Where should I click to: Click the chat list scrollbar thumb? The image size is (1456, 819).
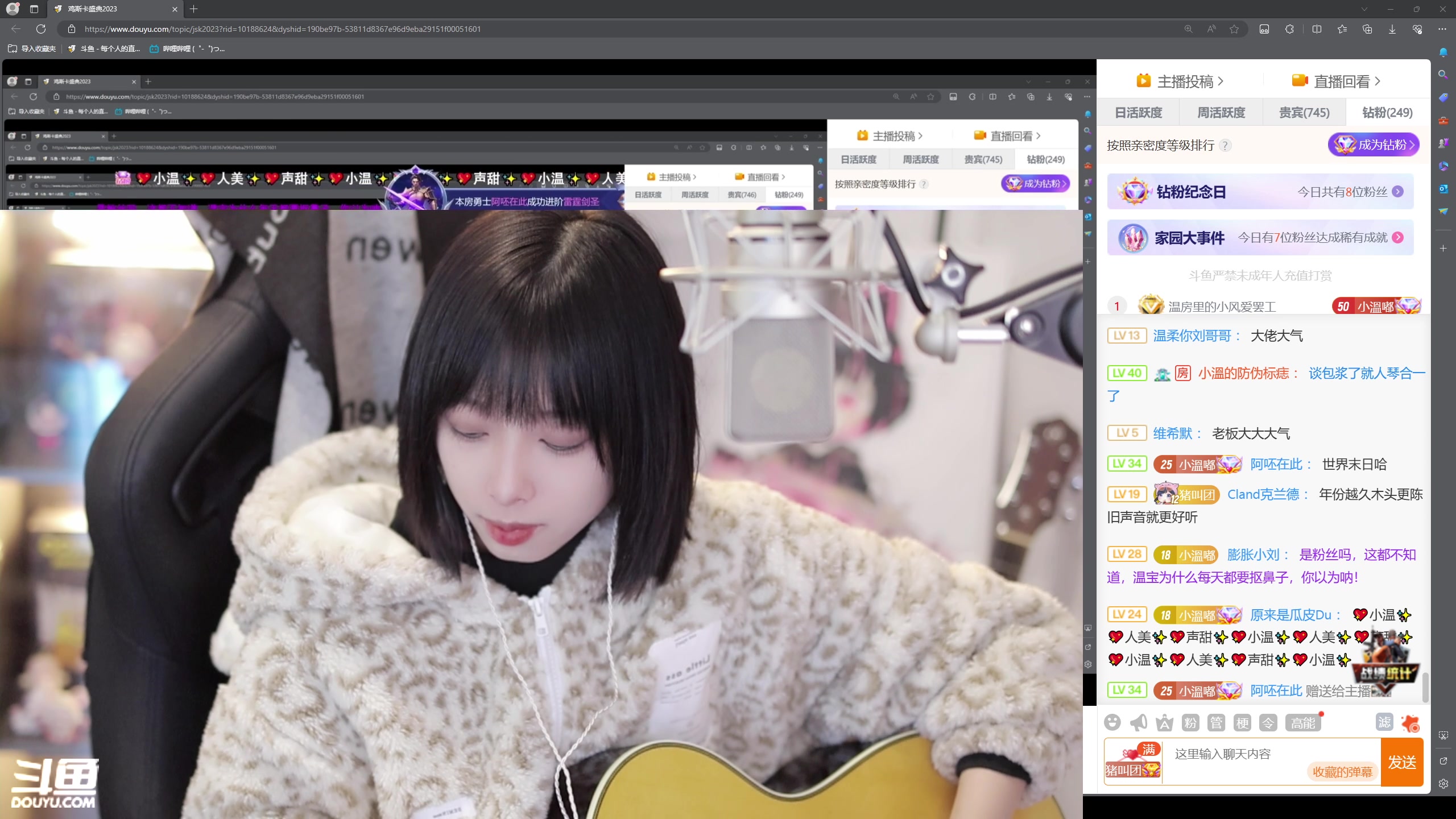(1425, 687)
